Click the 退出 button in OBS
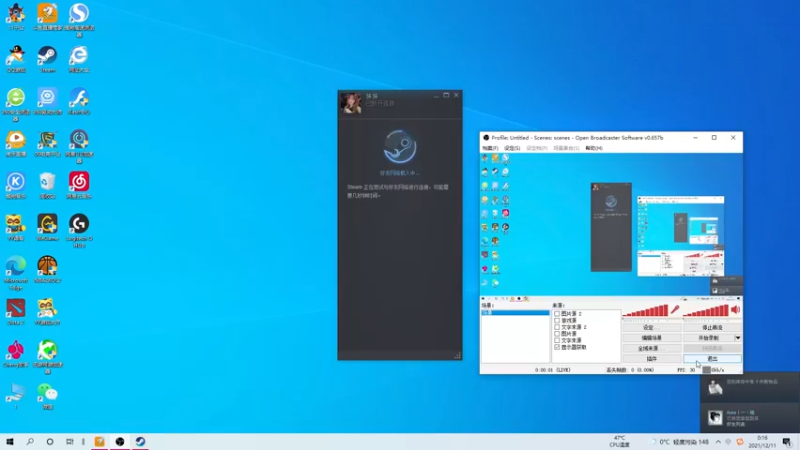 pyautogui.click(x=712, y=359)
